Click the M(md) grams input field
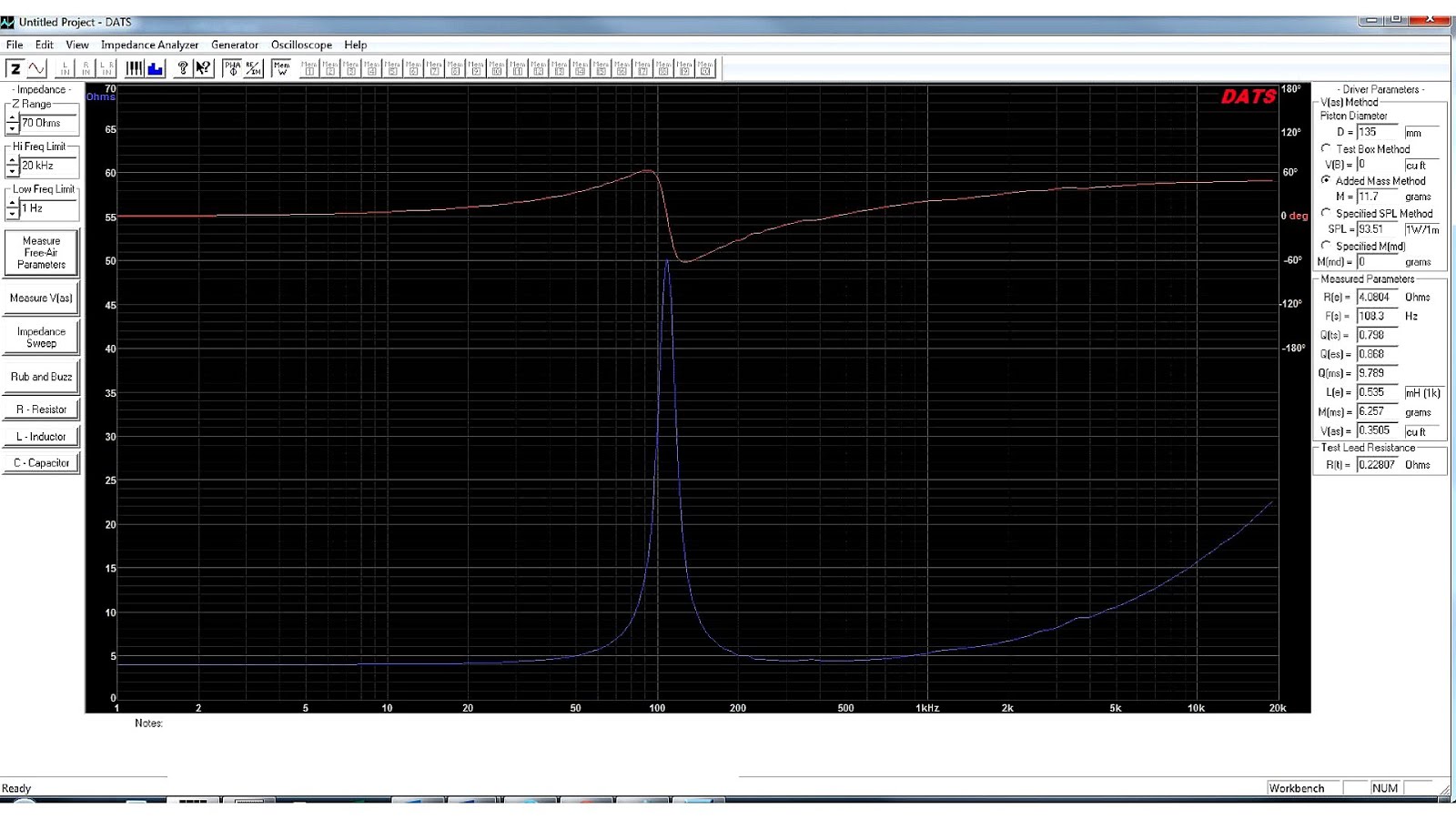This screenshot has height=819, width=1456. click(1377, 262)
